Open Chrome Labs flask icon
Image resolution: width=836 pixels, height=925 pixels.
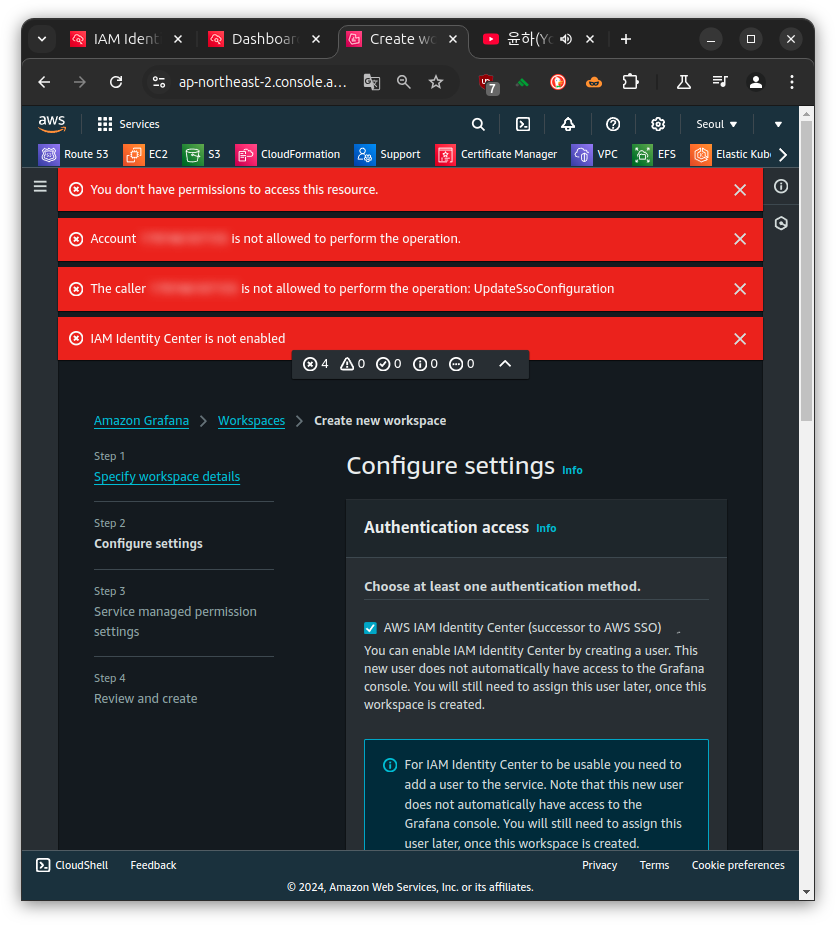pyautogui.click(x=684, y=82)
